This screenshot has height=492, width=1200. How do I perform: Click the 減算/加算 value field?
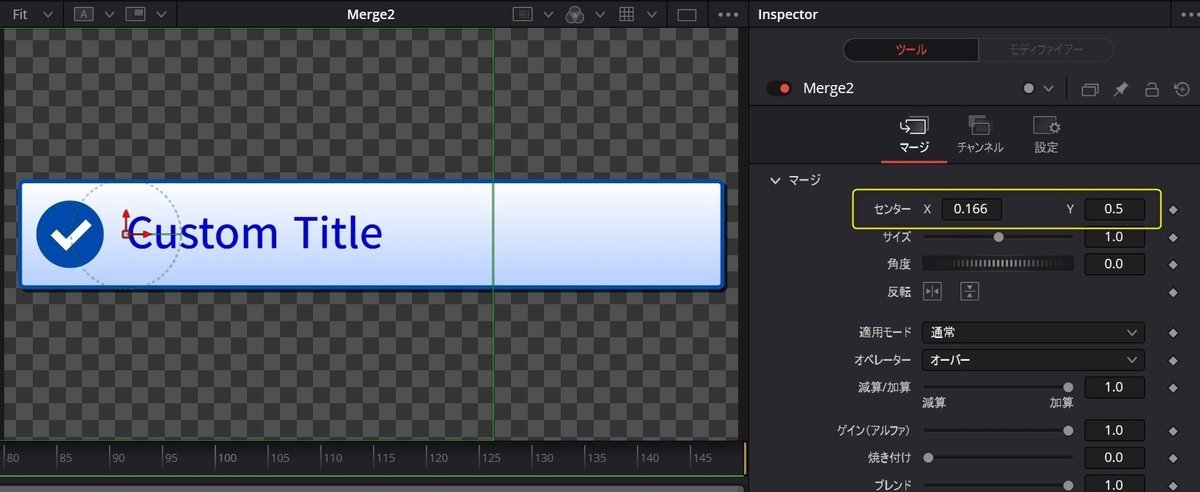click(1114, 387)
